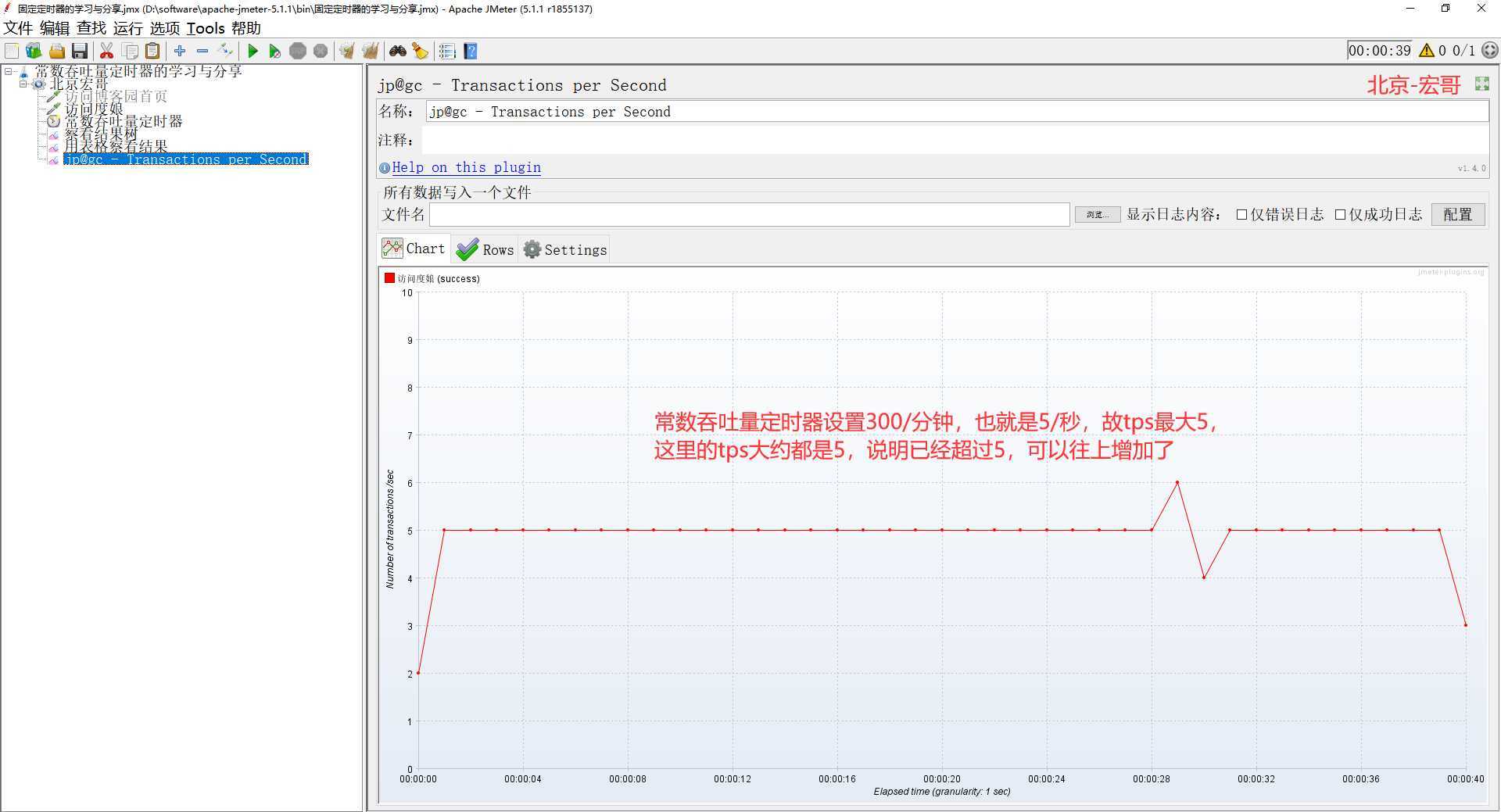Image resolution: width=1501 pixels, height=812 pixels.
Task: Copy the selected element via toolbar
Action: [x=131, y=52]
